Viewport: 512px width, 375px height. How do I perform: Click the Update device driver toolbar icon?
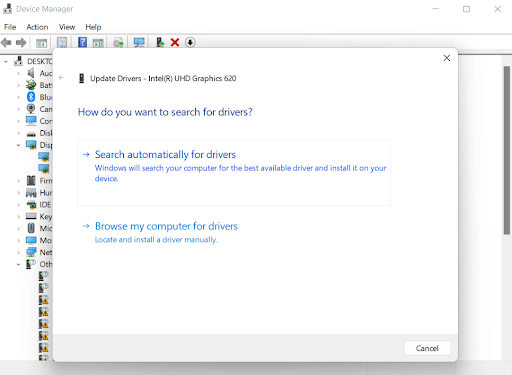coord(118,42)
